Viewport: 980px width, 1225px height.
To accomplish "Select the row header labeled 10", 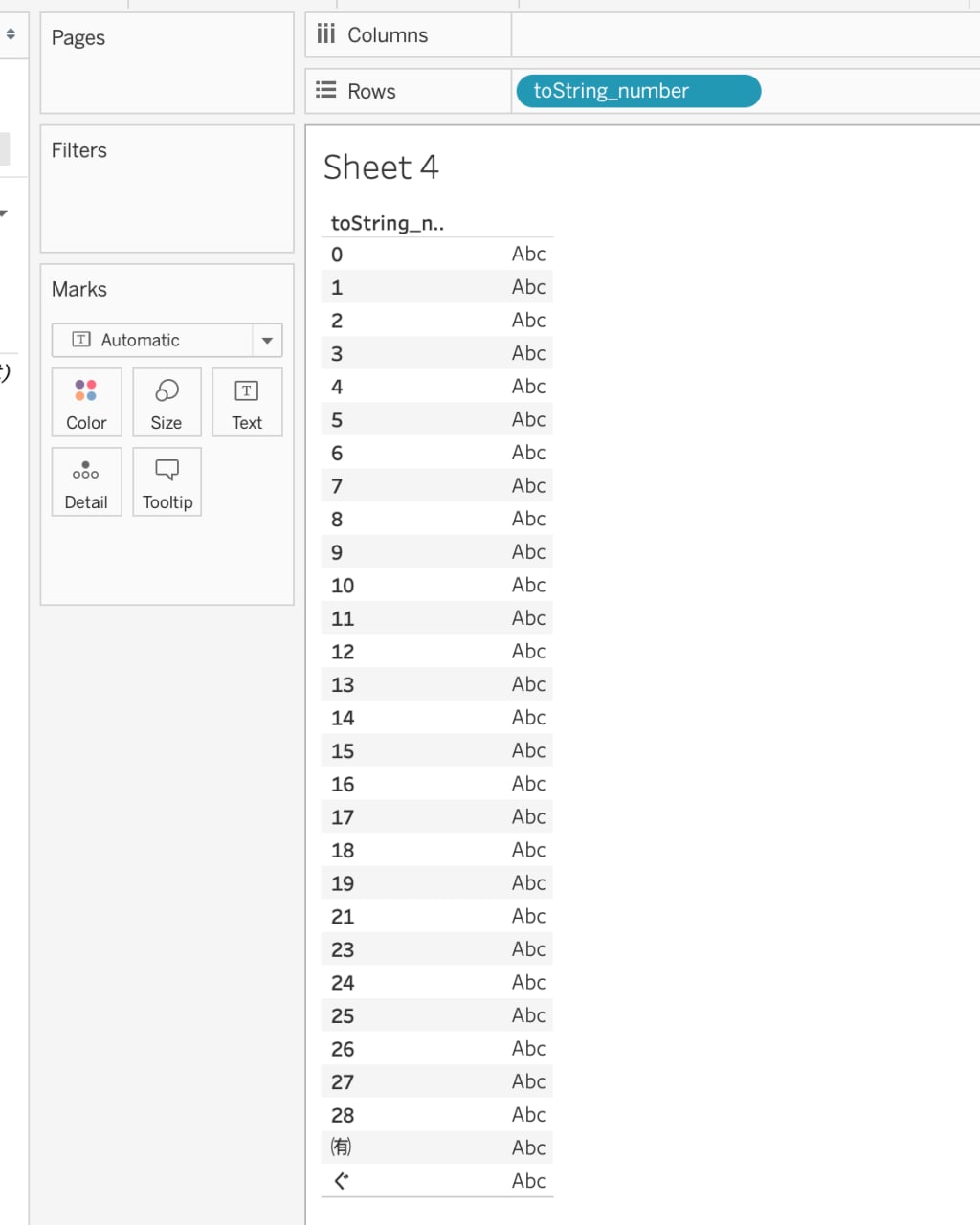I will (343, 586).
